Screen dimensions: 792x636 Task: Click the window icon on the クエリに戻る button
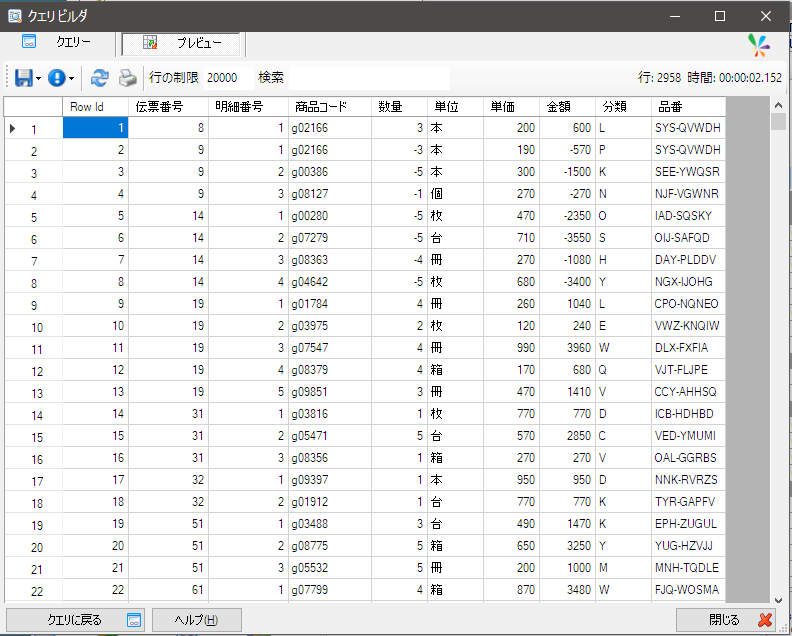point(134,620)
